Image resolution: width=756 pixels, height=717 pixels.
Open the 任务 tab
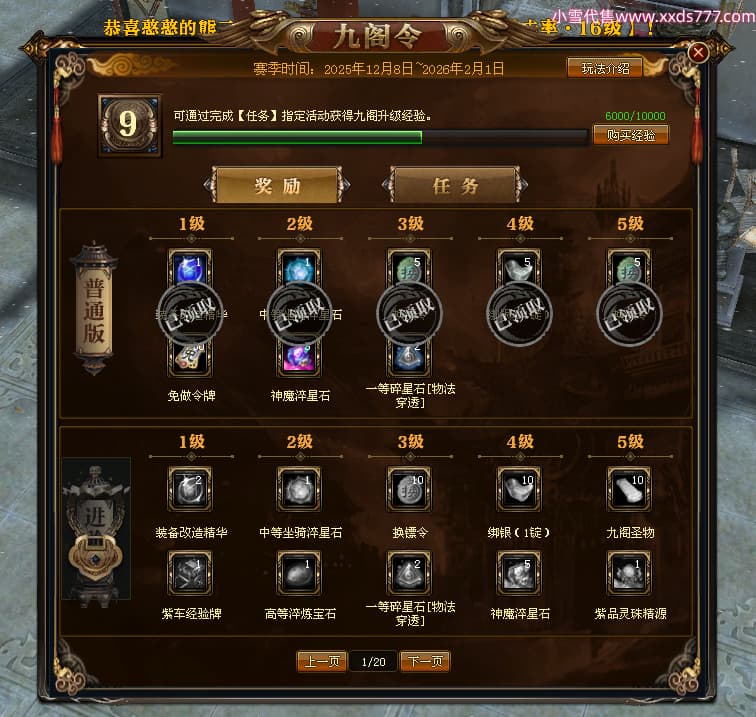(455, 186)
